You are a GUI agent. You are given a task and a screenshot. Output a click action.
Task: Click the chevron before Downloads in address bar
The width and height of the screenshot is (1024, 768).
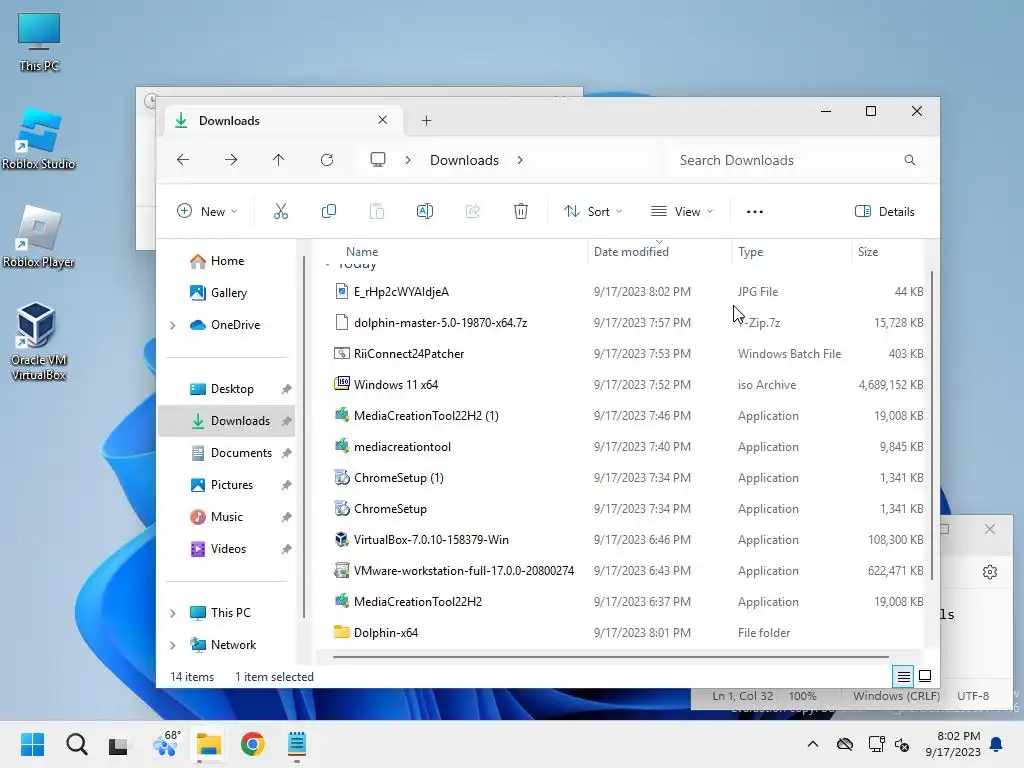pyautogui.click(x=408, y=160)
